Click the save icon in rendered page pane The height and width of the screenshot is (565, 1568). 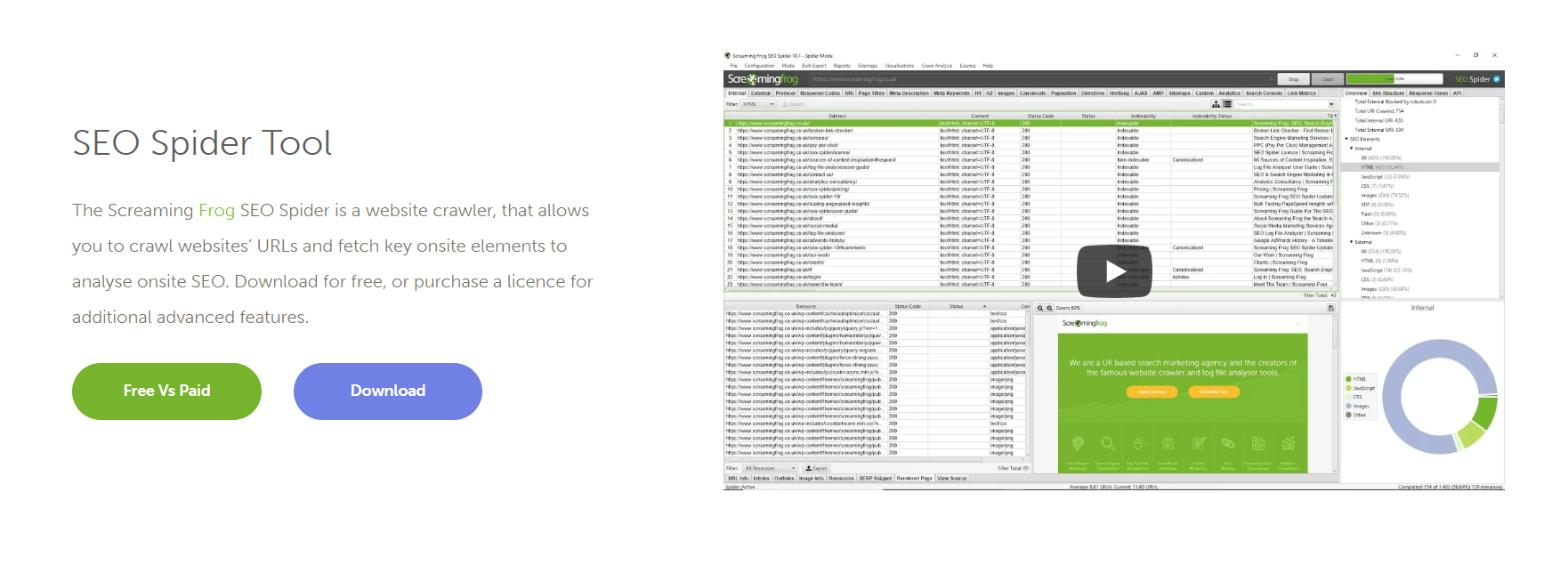pyautogui.click(x=1330, y=308)
